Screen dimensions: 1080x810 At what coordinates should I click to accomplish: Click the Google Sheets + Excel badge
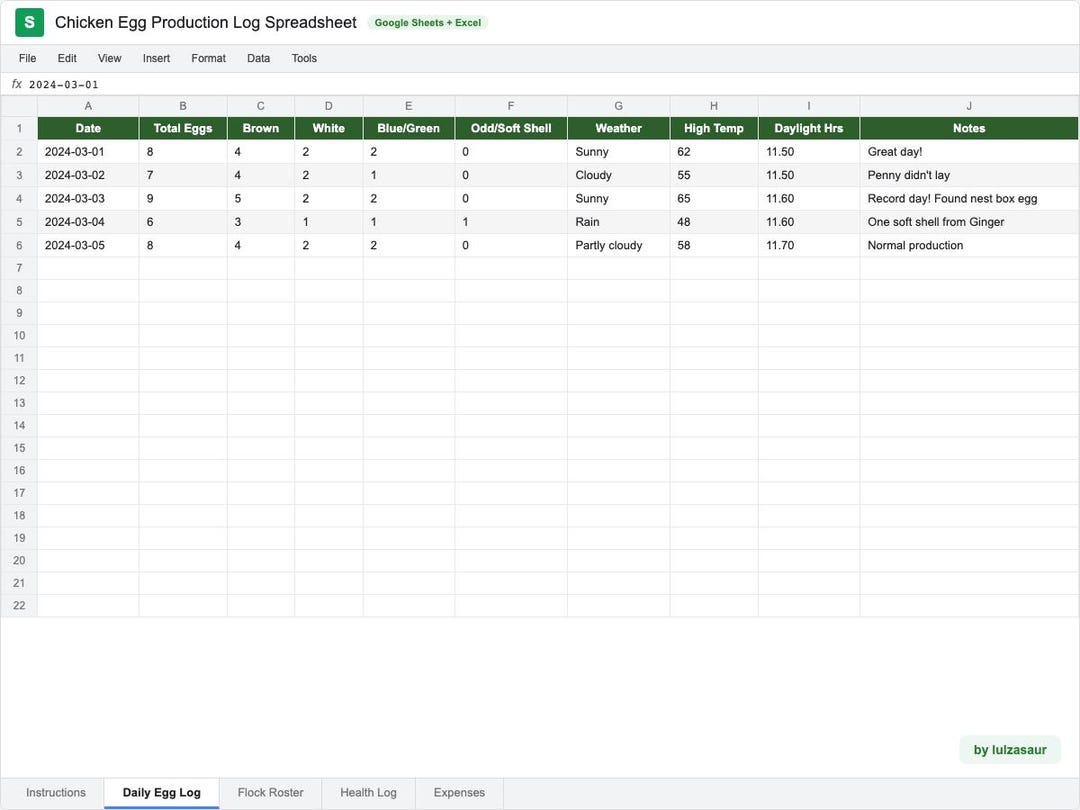point(428,23)
